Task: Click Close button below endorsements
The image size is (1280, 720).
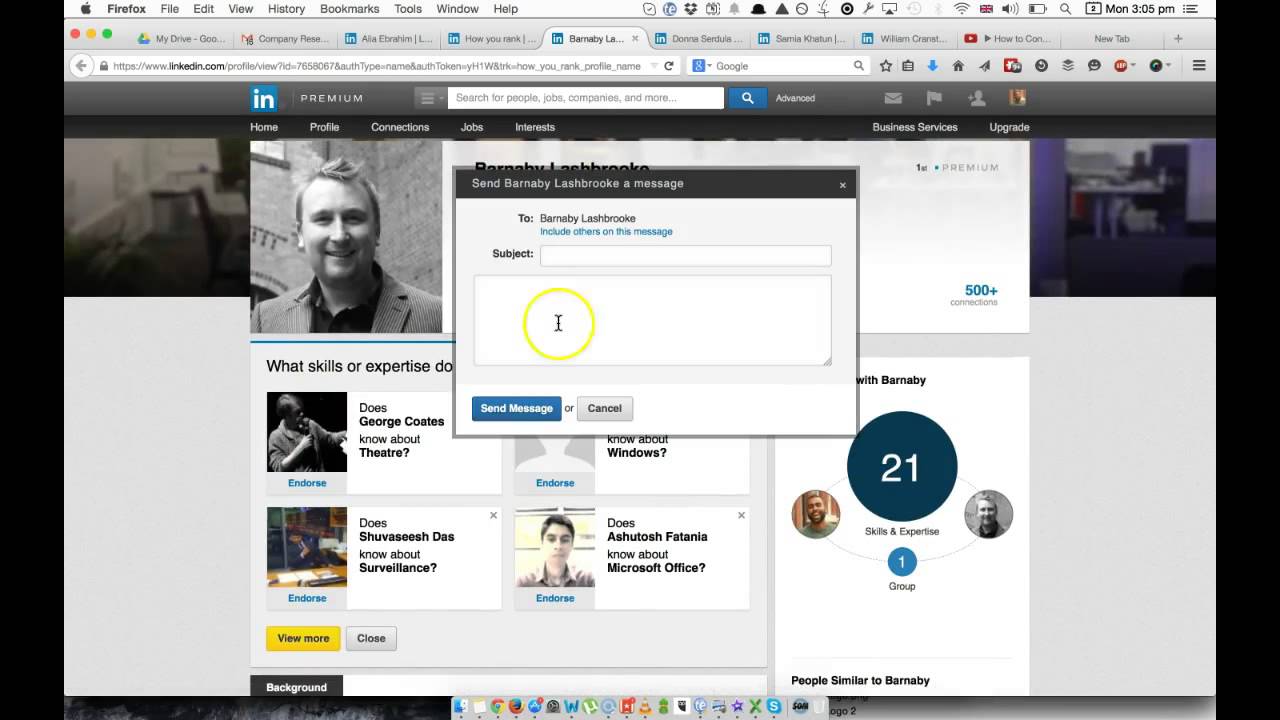Action: click(x=371, y=638)
